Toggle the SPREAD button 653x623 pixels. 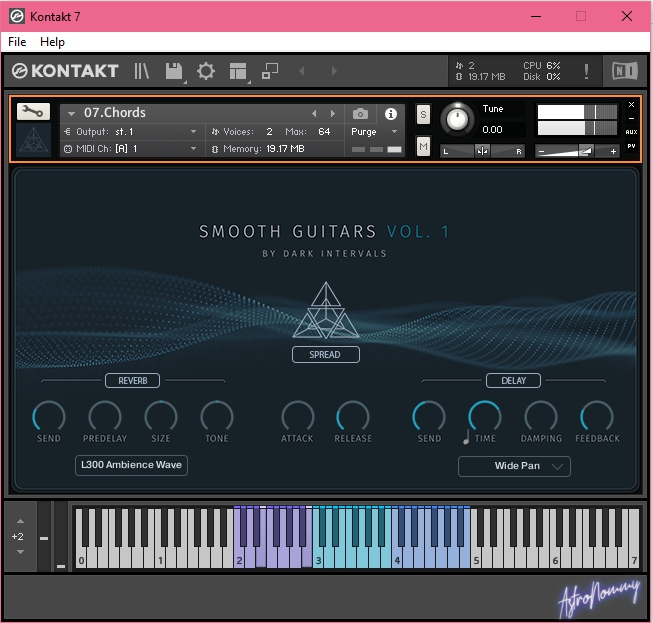tap(325, 354)
